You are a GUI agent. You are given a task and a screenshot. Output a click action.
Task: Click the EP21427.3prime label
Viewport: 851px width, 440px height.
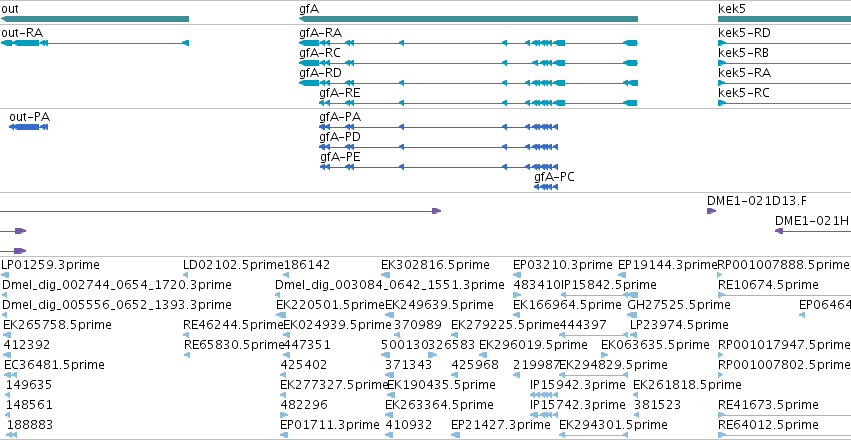(501, 425)
